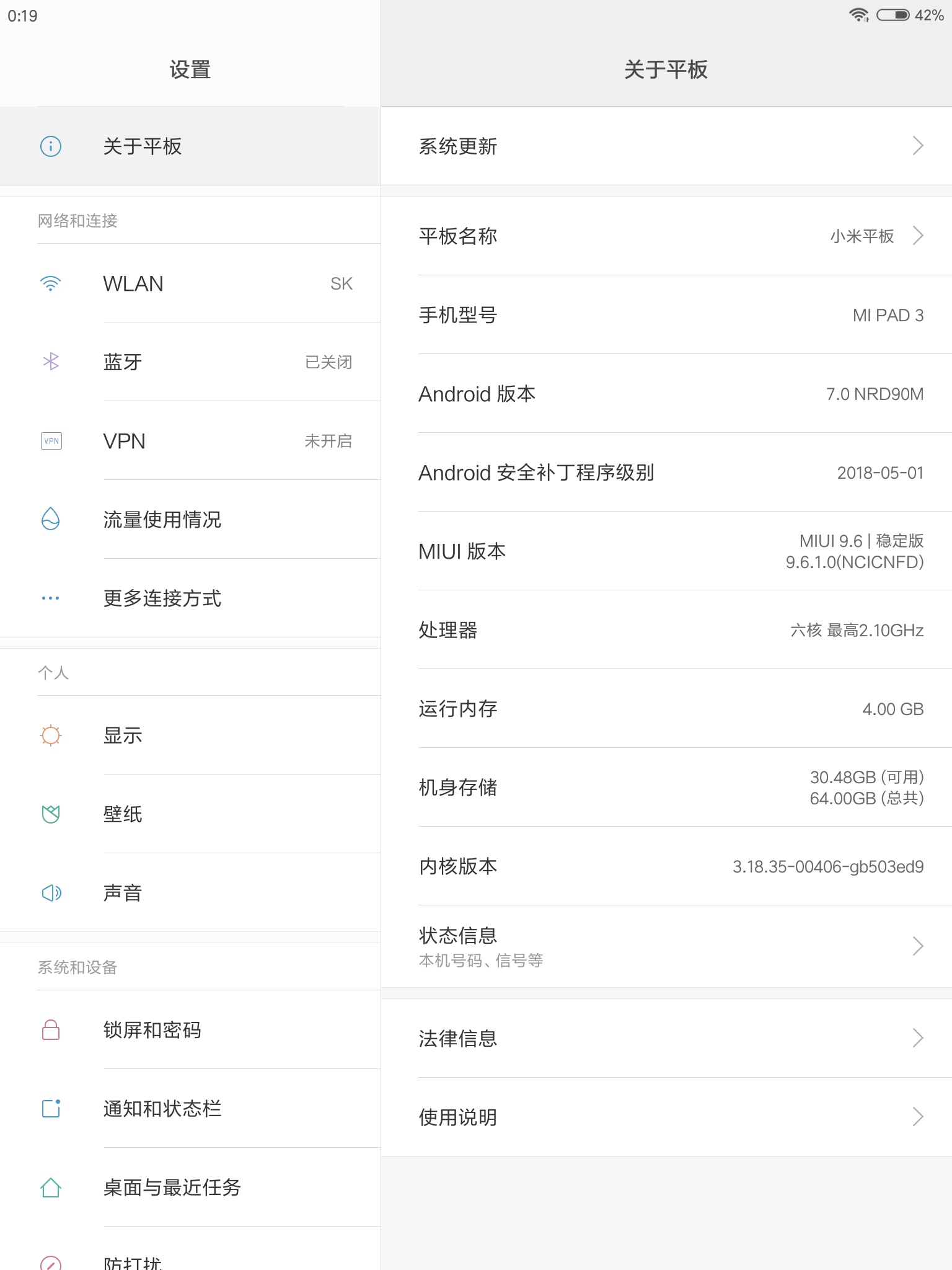This screenshot has height=1270, width=952.
Task: Open 使用说明 using its chevron
Action: pyautogui.click(x=919, y=1117)
